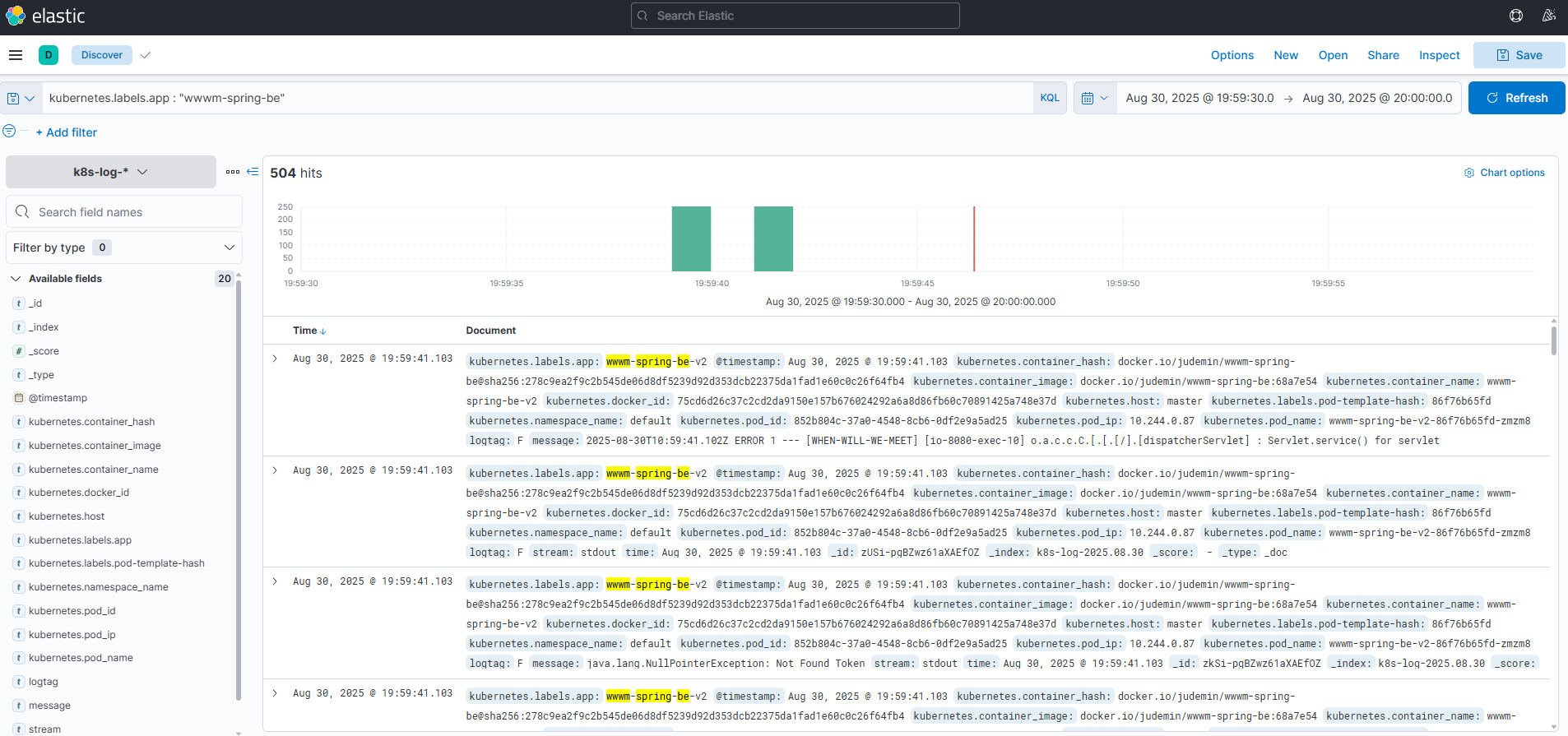The image size is (1568, 736).
Task: Click the @timestamp date type icon
Action: 19,398
